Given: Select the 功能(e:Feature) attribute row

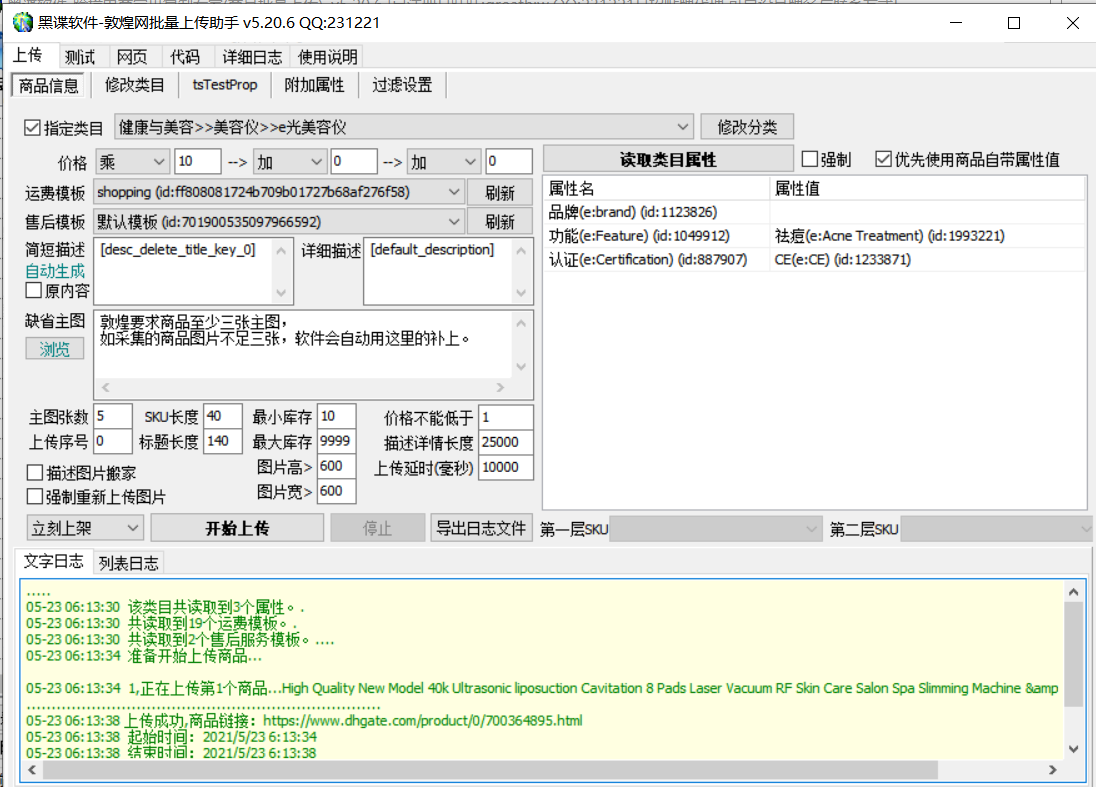Looking at the screenshot, I should coord(814,236).
